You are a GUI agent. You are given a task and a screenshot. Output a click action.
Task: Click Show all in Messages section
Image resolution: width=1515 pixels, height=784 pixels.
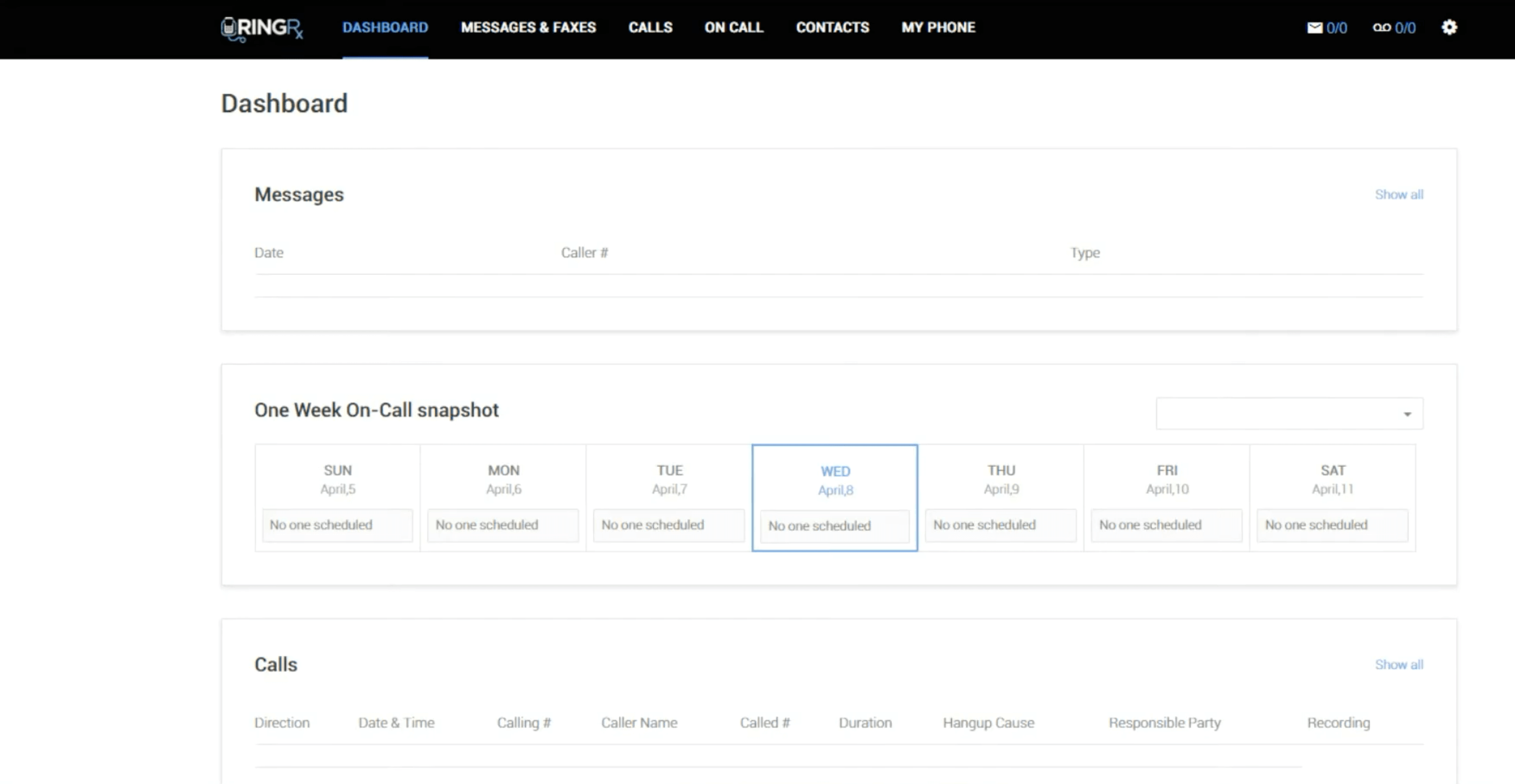point(1399,195)
